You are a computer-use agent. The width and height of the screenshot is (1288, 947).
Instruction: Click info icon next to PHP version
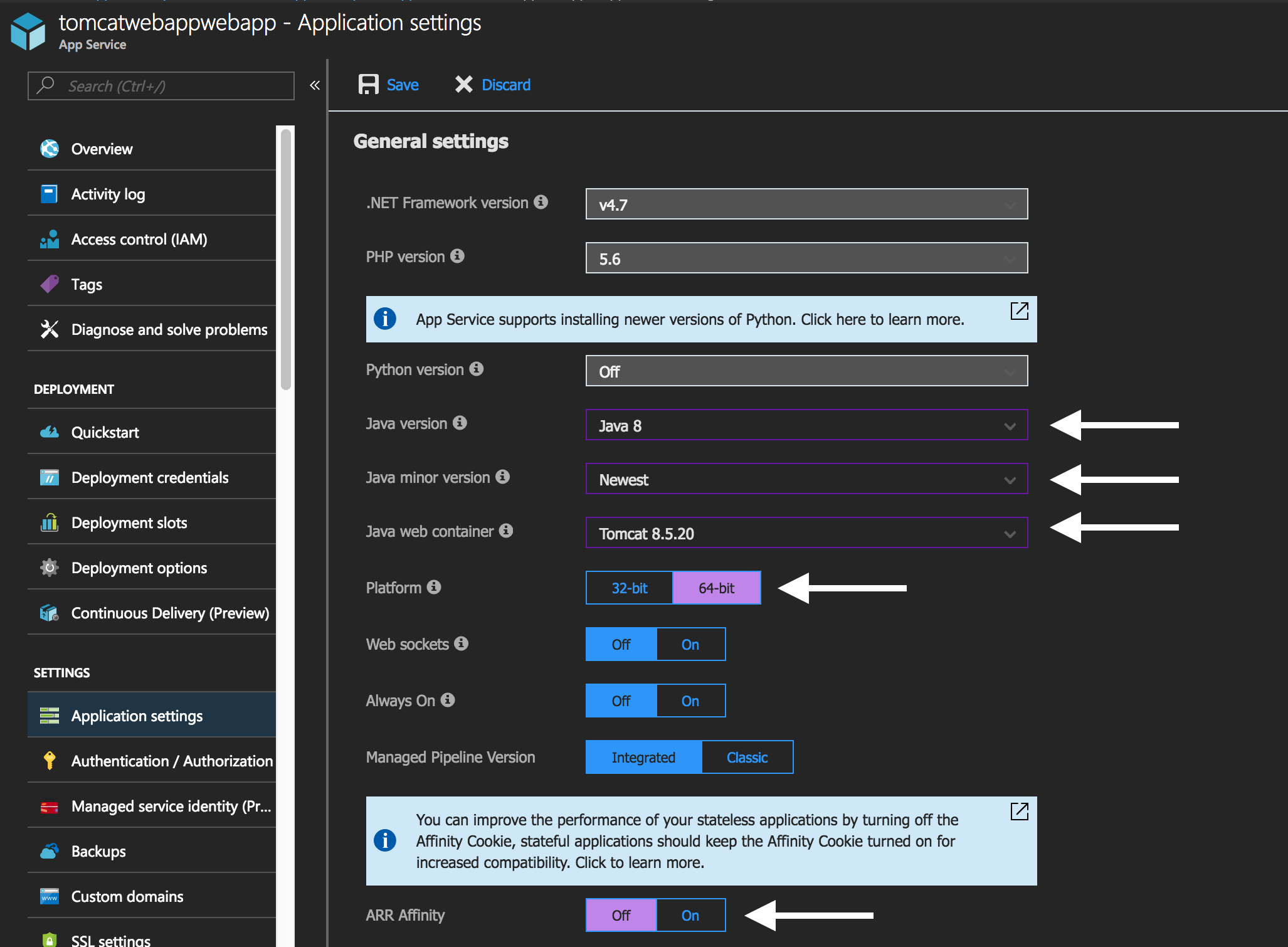458,256
